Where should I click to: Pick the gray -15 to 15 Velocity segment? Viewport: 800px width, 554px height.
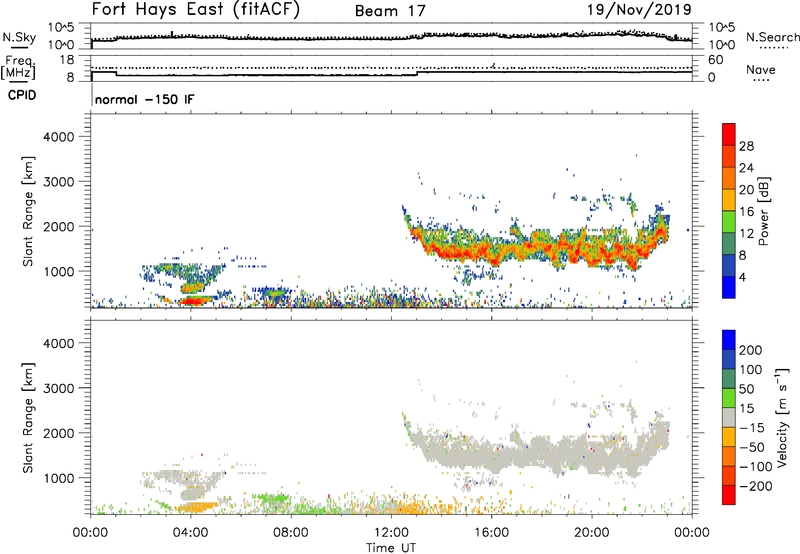tap(729, 417)
